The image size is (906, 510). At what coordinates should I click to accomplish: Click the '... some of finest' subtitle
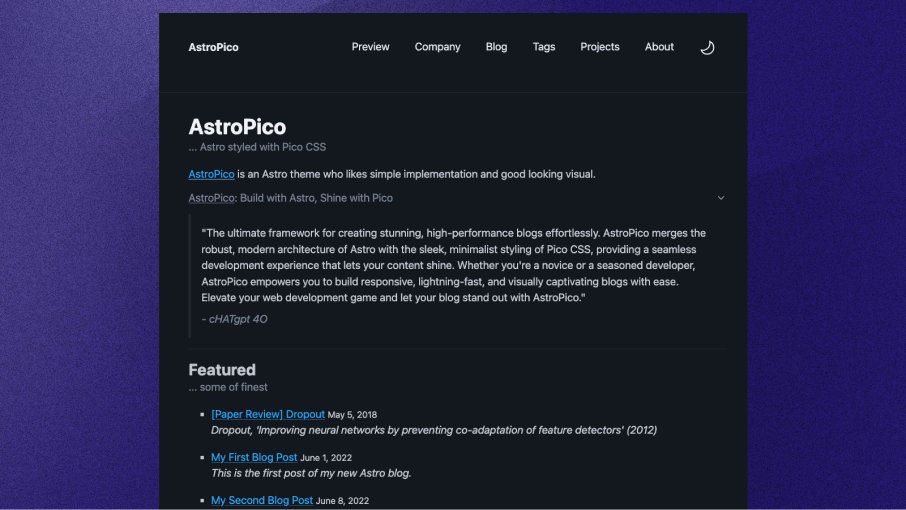click(228, 387)
